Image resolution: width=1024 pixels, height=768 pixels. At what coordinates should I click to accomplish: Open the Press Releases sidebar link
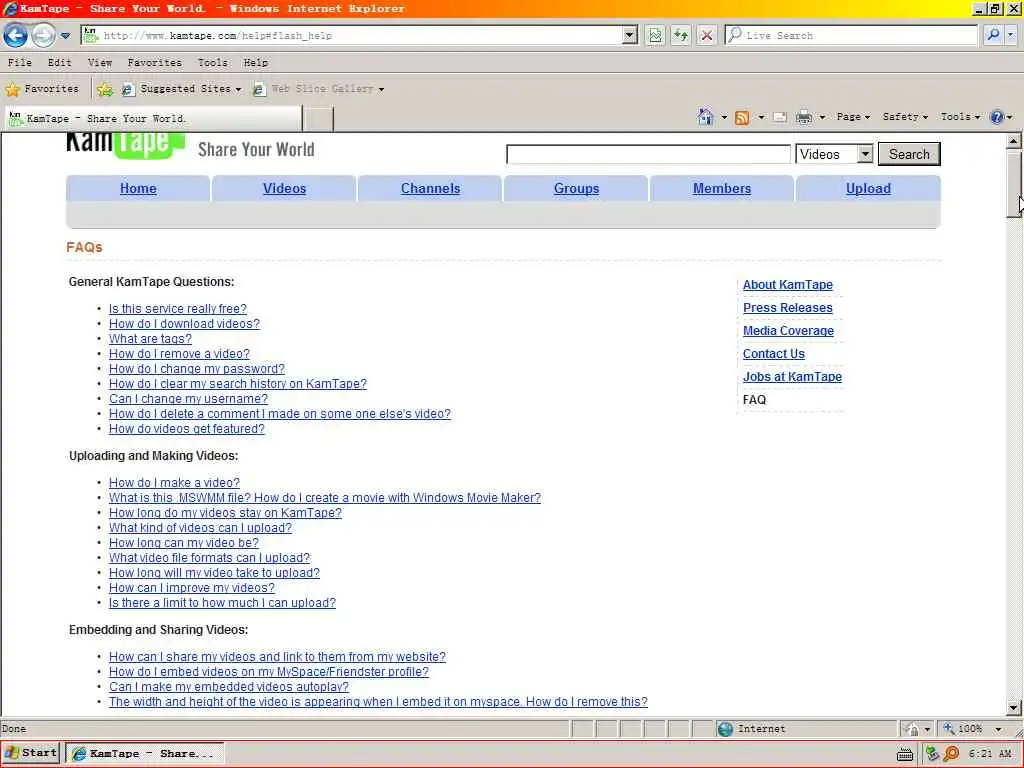pos(788,308)
